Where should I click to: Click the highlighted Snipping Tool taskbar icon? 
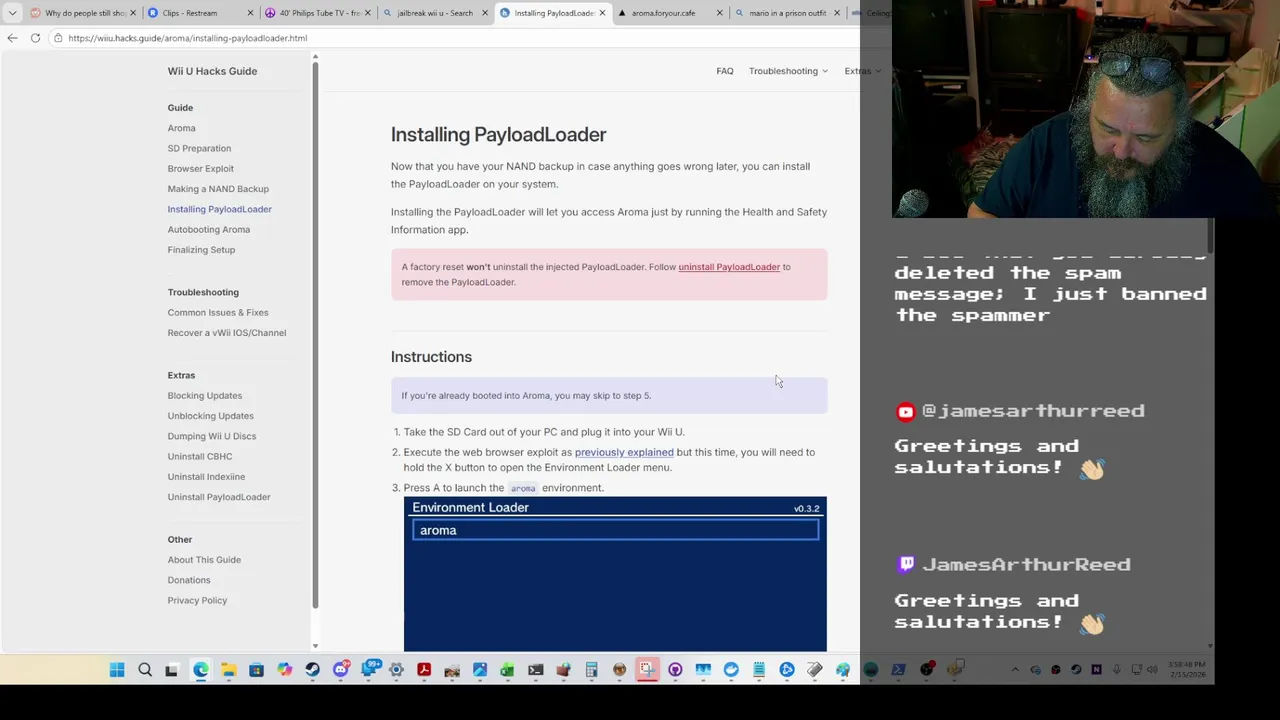647,670
